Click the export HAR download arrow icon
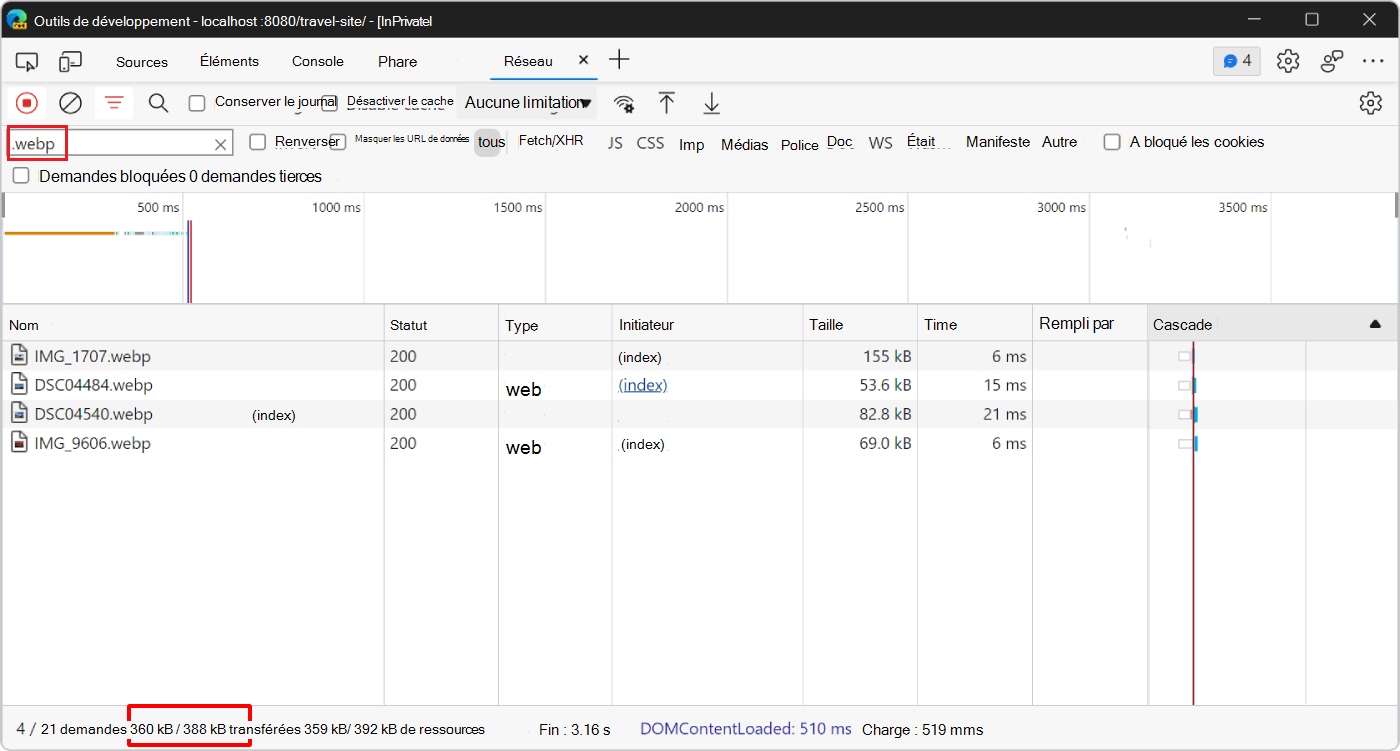This screenshot has width=1400, height=751. 711,103
